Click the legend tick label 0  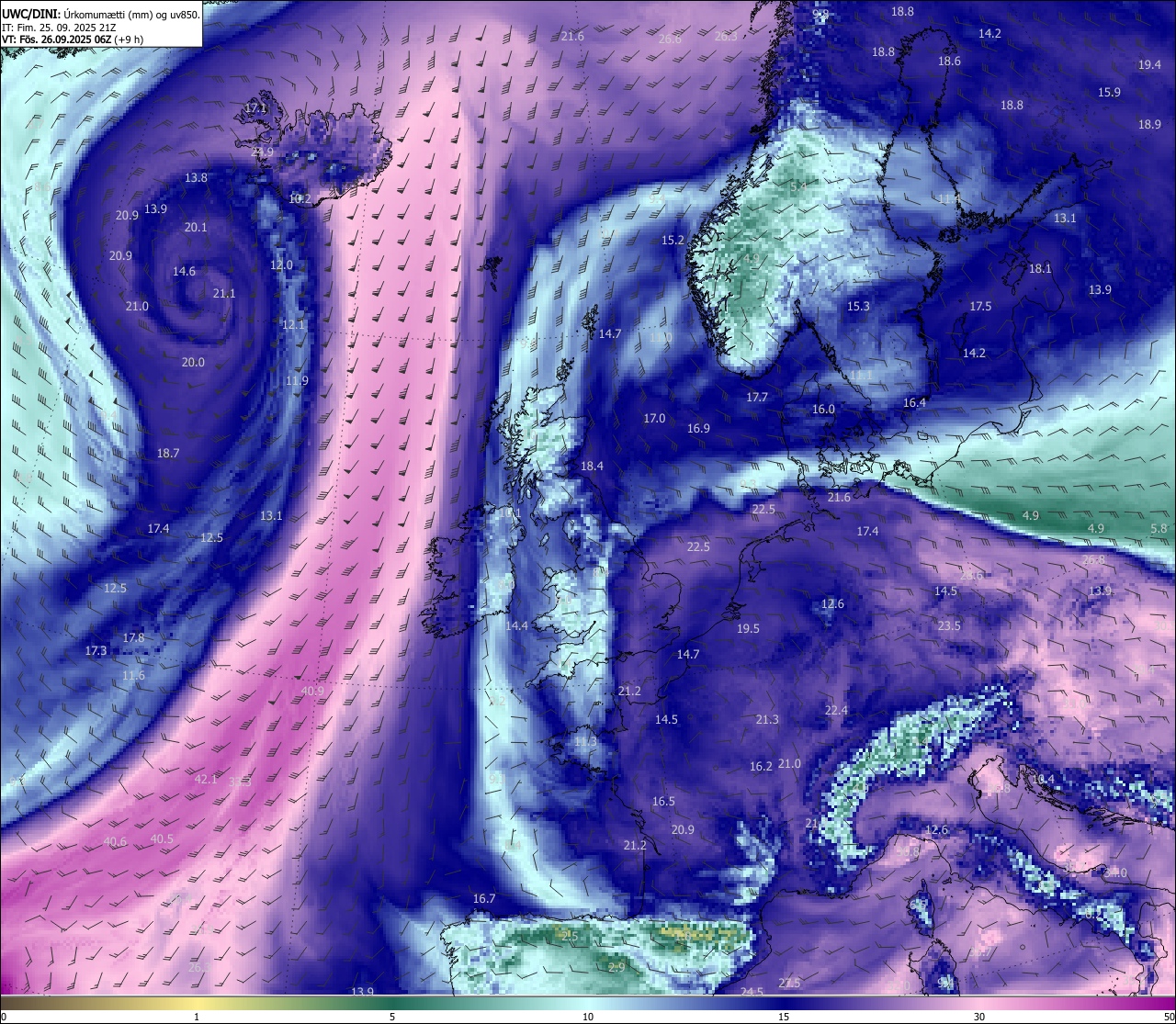coord(4,1017)
